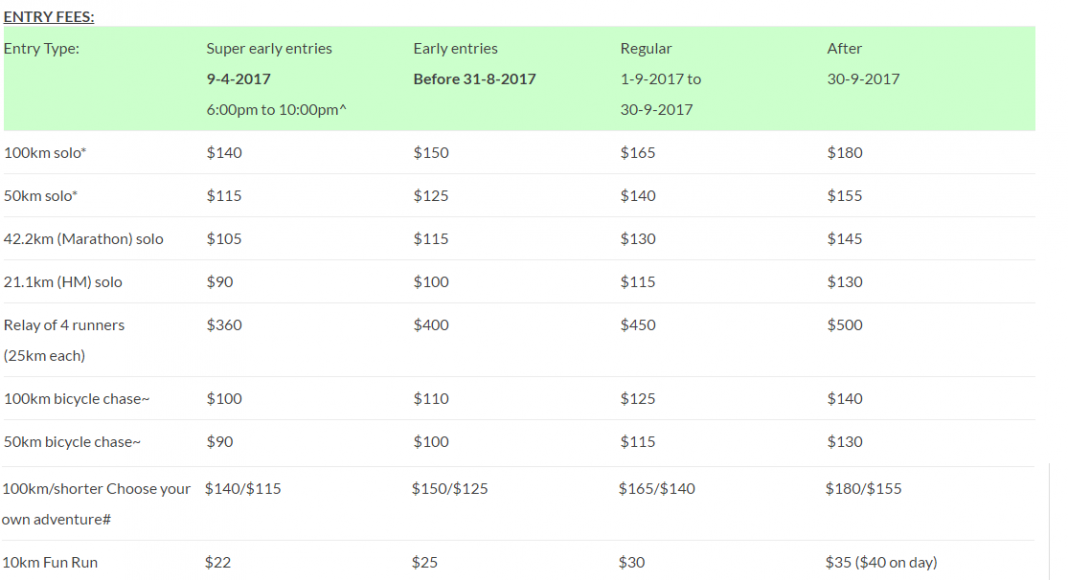The image size is (1068, 580).
Task: Click the ENTRY FEES heading
Action: tap(49, 17)
